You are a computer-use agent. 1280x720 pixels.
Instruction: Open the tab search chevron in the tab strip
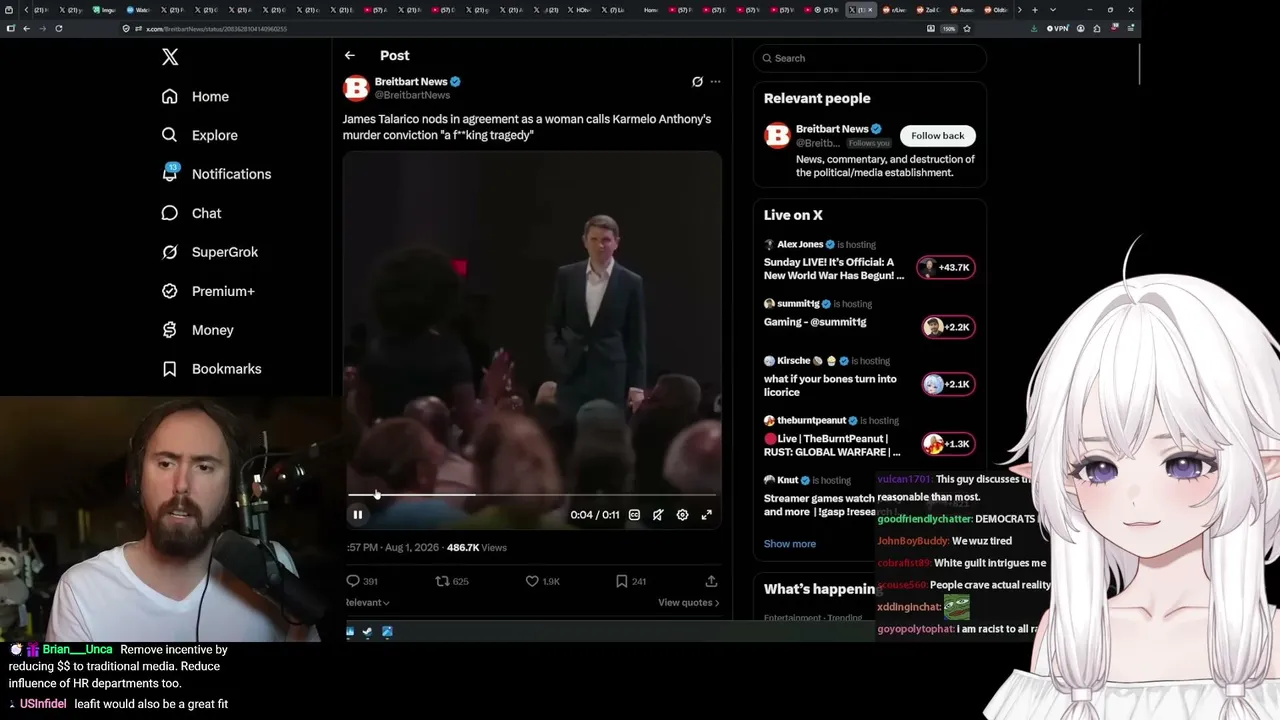tap(1052, 10)
